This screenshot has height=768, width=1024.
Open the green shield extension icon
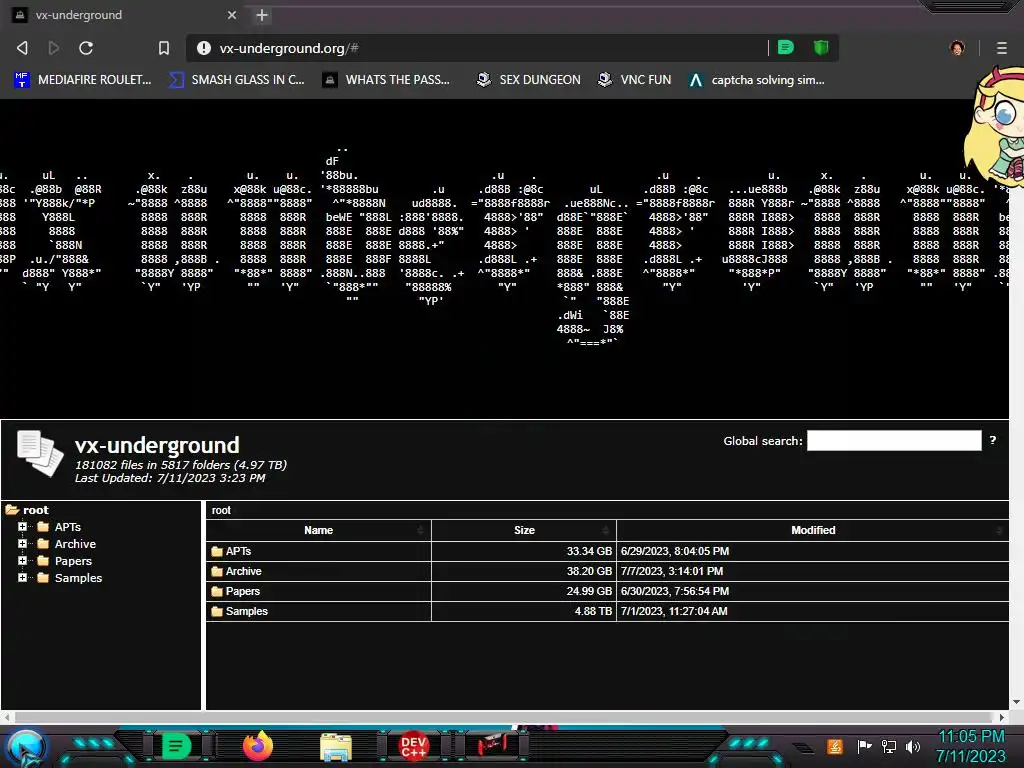821,47
